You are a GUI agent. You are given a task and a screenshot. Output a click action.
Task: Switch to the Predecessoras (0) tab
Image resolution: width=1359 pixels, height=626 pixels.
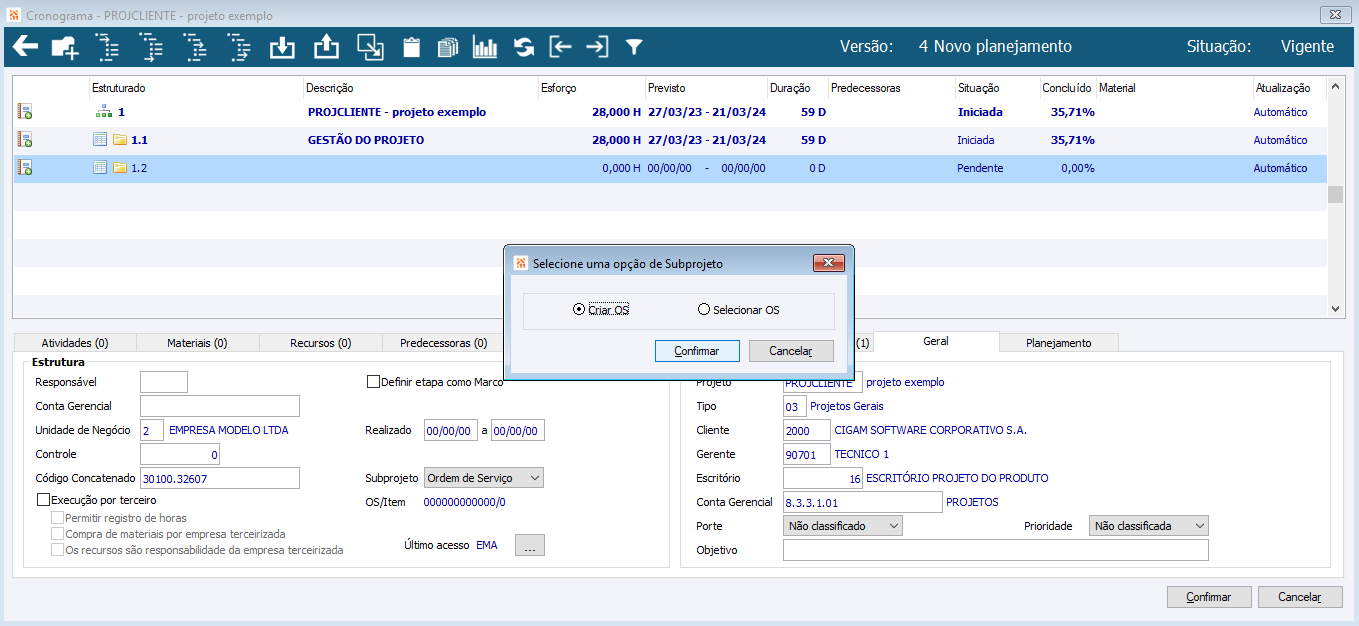coord(443,343)
